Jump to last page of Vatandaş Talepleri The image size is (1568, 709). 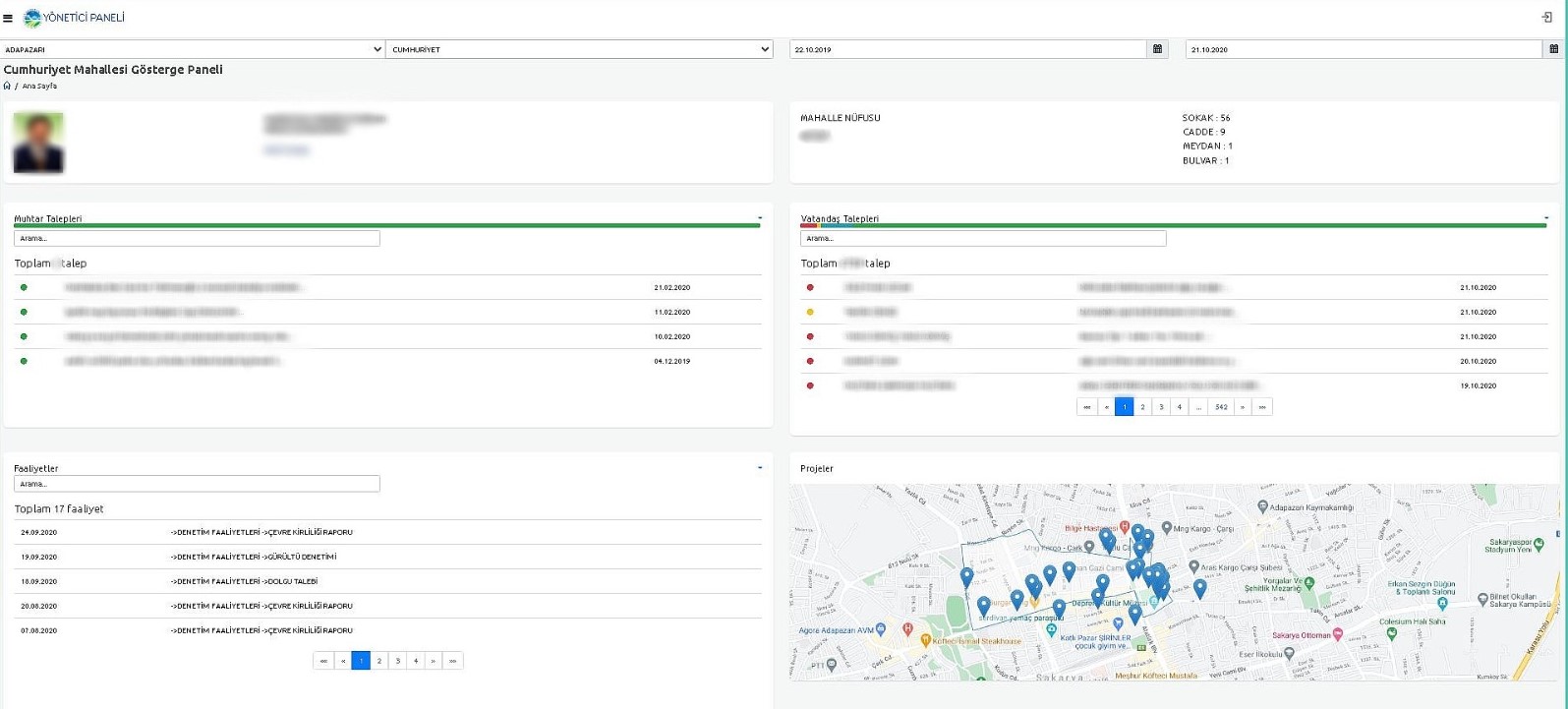(x=1262, y=406)
